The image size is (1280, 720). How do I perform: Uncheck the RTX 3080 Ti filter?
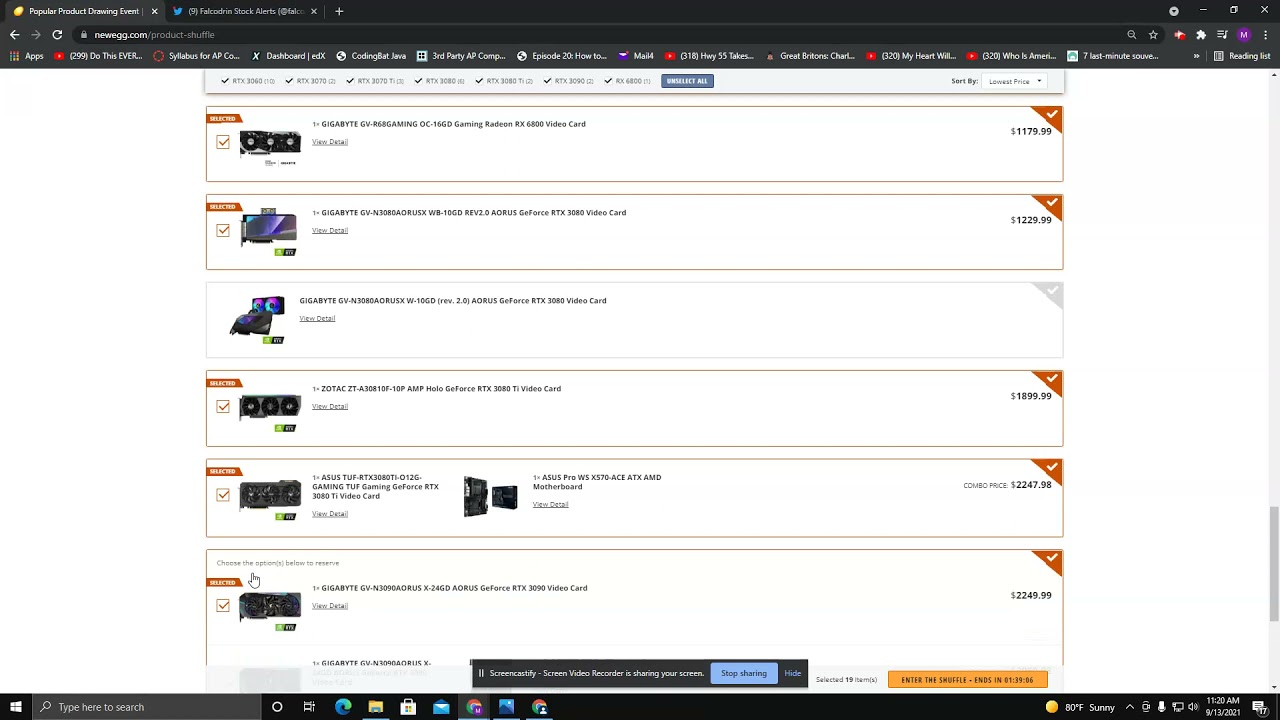coord(479,81)
